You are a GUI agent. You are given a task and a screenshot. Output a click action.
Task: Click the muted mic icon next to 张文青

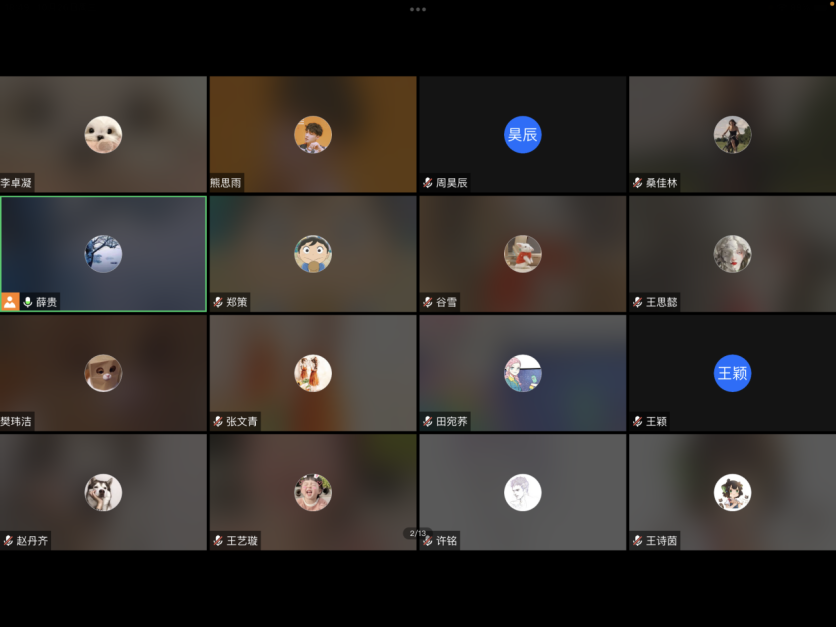coord(218,422)
